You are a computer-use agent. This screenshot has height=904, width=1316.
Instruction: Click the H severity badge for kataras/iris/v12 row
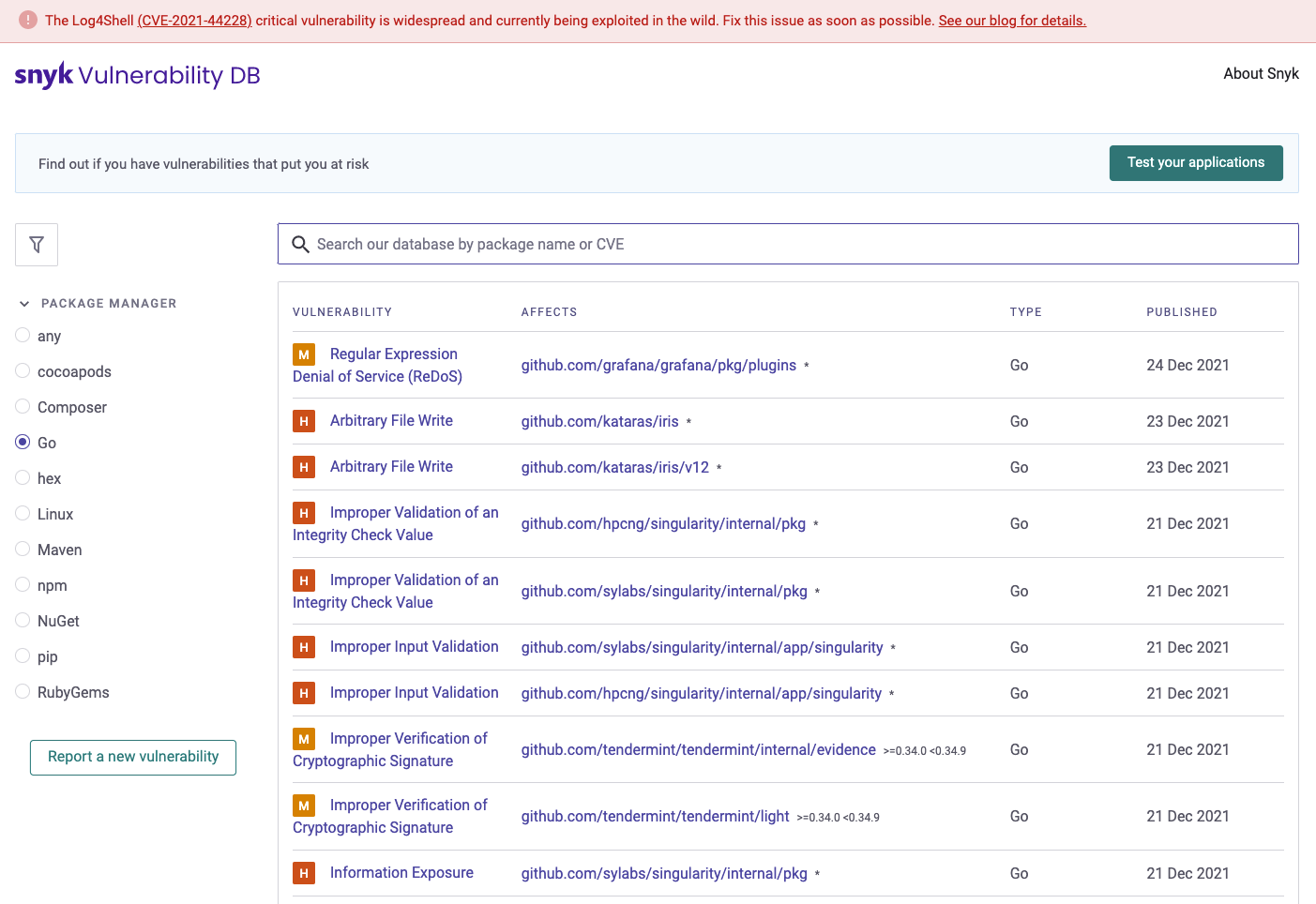(304, 467)
